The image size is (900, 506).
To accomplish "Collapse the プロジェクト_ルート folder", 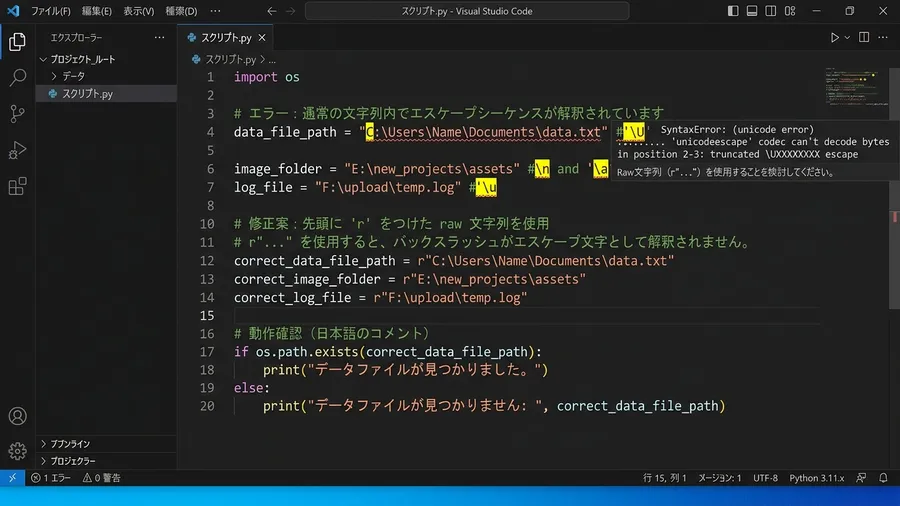I will click(82, 59).
